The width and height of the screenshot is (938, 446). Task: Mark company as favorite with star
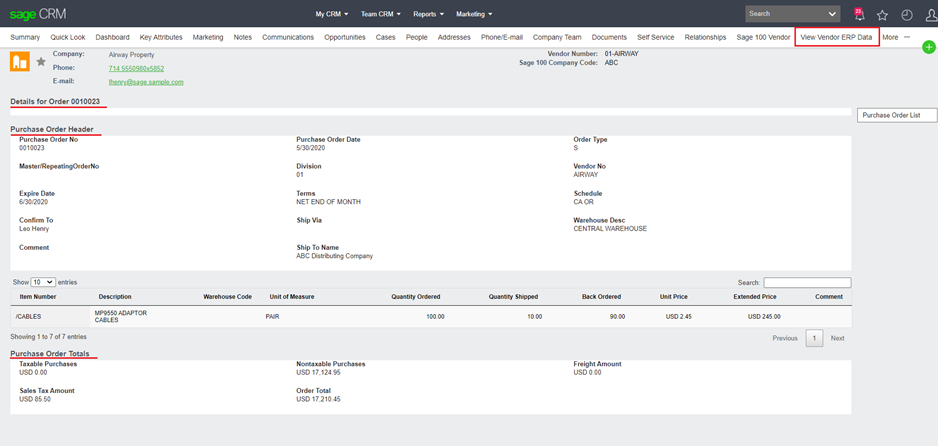pyautogui.click(x=41, y=62)
